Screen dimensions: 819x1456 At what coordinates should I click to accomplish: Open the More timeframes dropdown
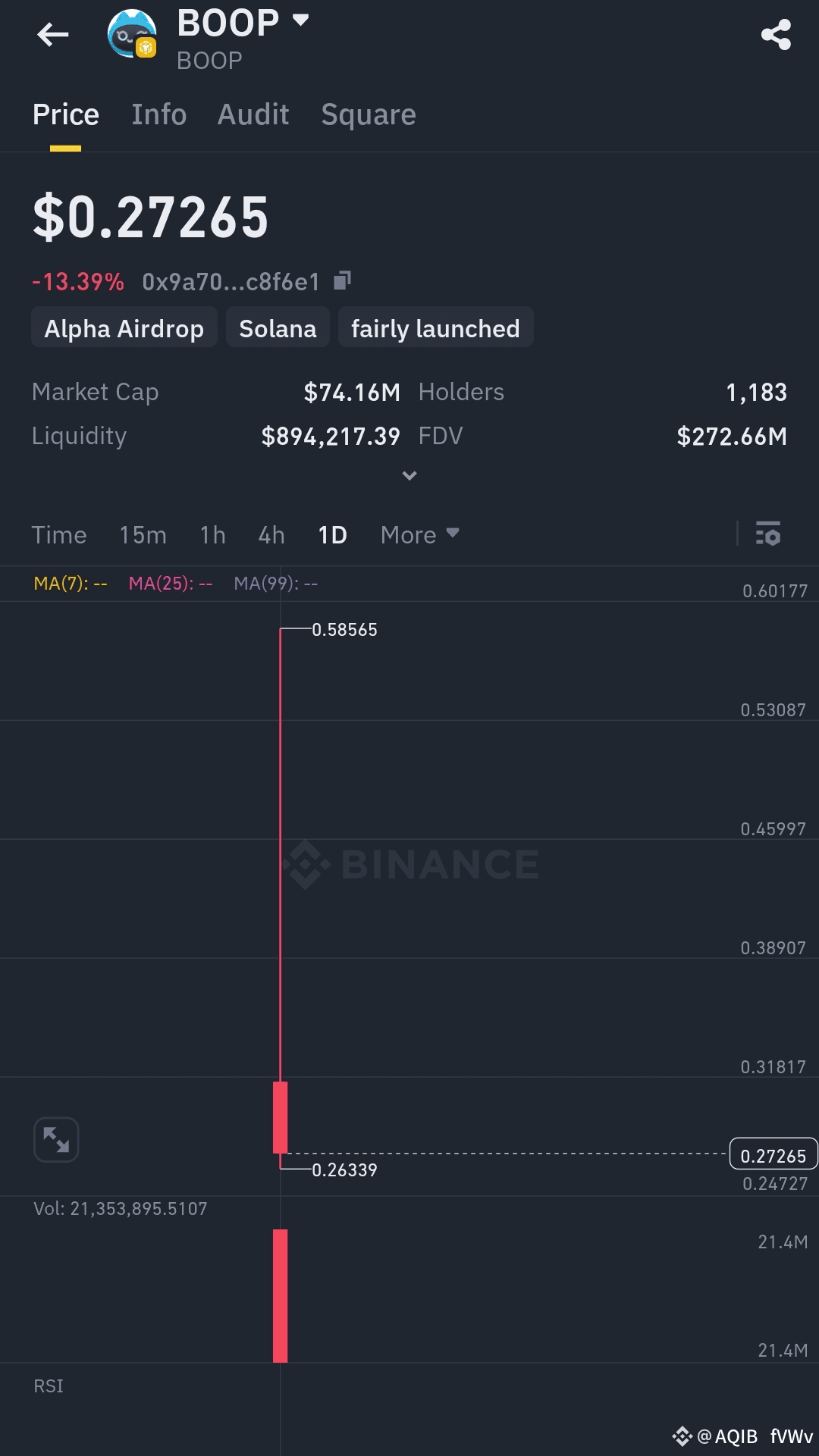[420, 535]
